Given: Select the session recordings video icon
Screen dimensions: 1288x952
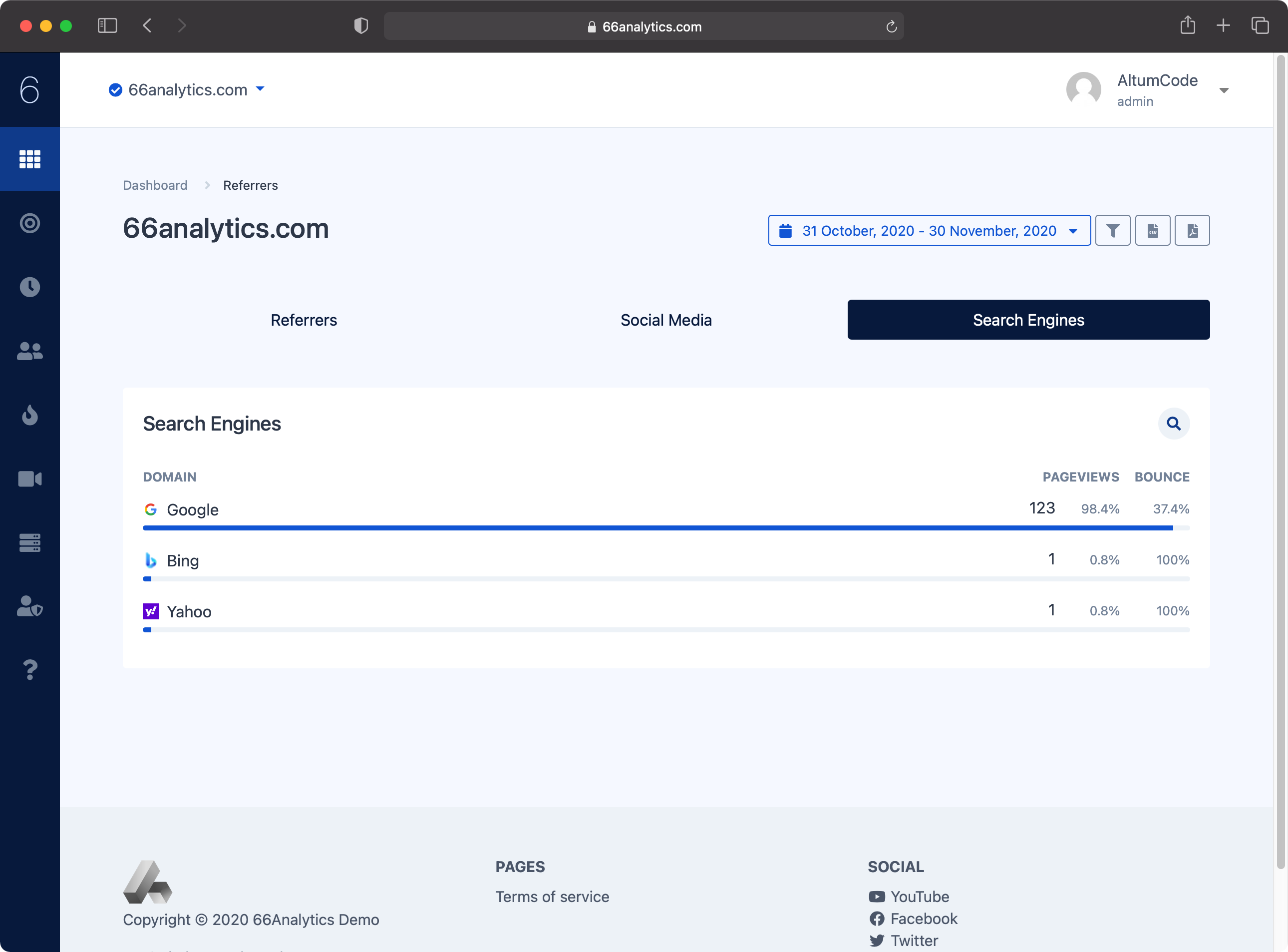Looking at the screenshot, I should pos(29,478).
